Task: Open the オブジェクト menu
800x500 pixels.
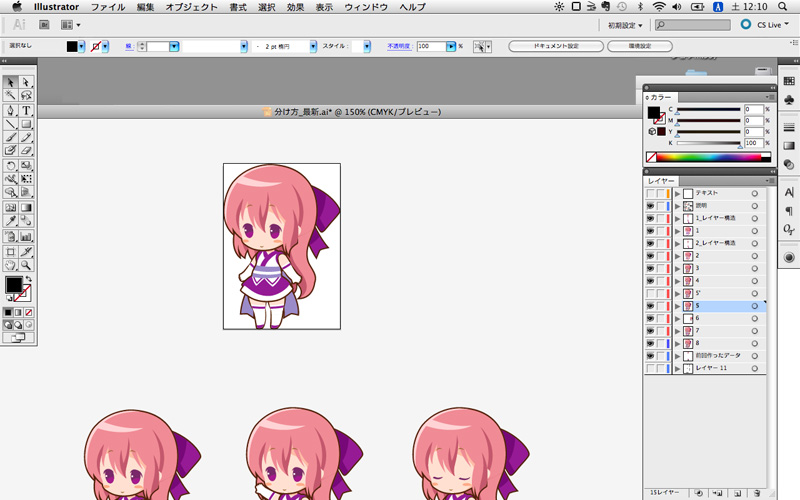Action: (x=191, y=7)
